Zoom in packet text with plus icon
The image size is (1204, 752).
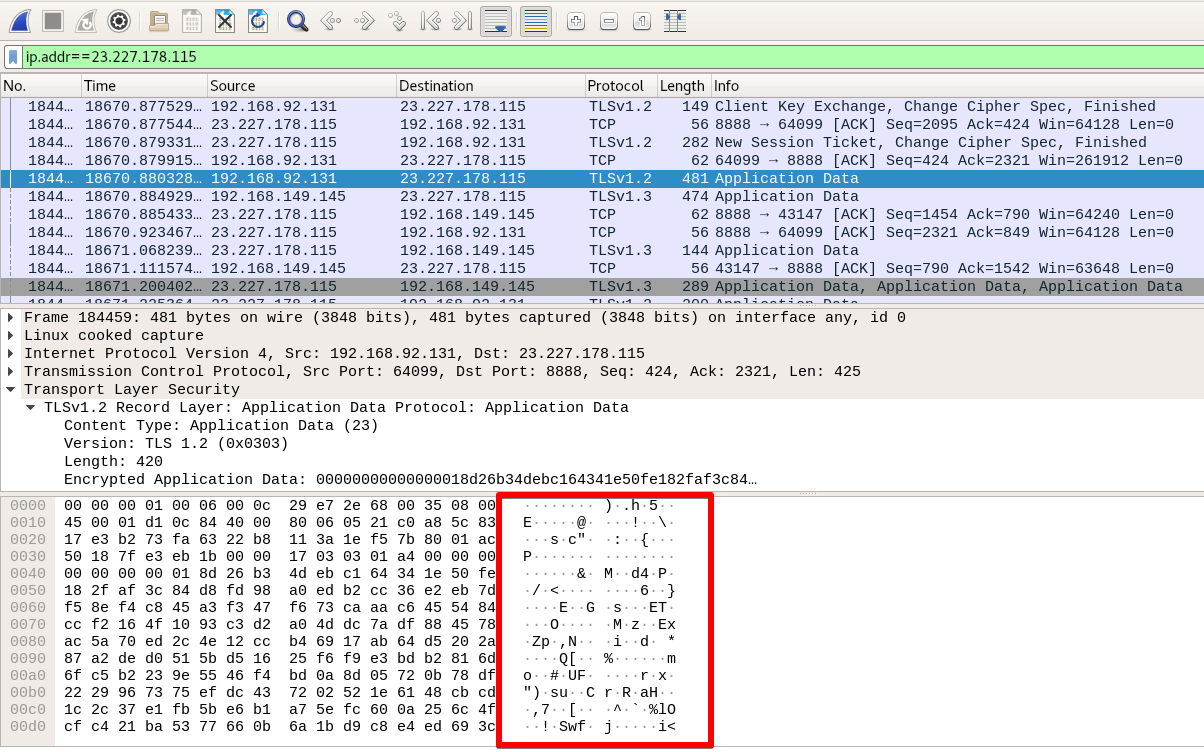576,20
